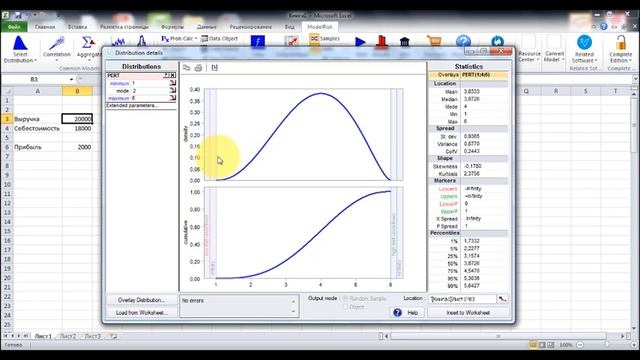Select cell B6 containing 2000
The image size is (640, 360).
coord(77,147)
